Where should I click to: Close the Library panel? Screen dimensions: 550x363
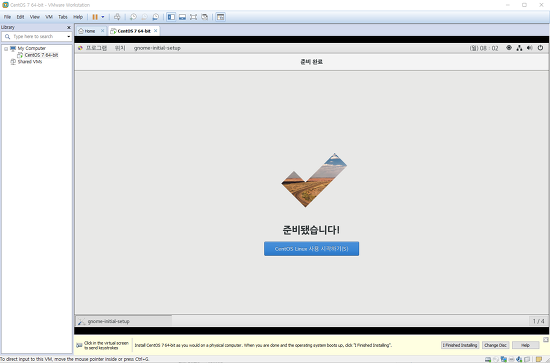pos(69,27)
